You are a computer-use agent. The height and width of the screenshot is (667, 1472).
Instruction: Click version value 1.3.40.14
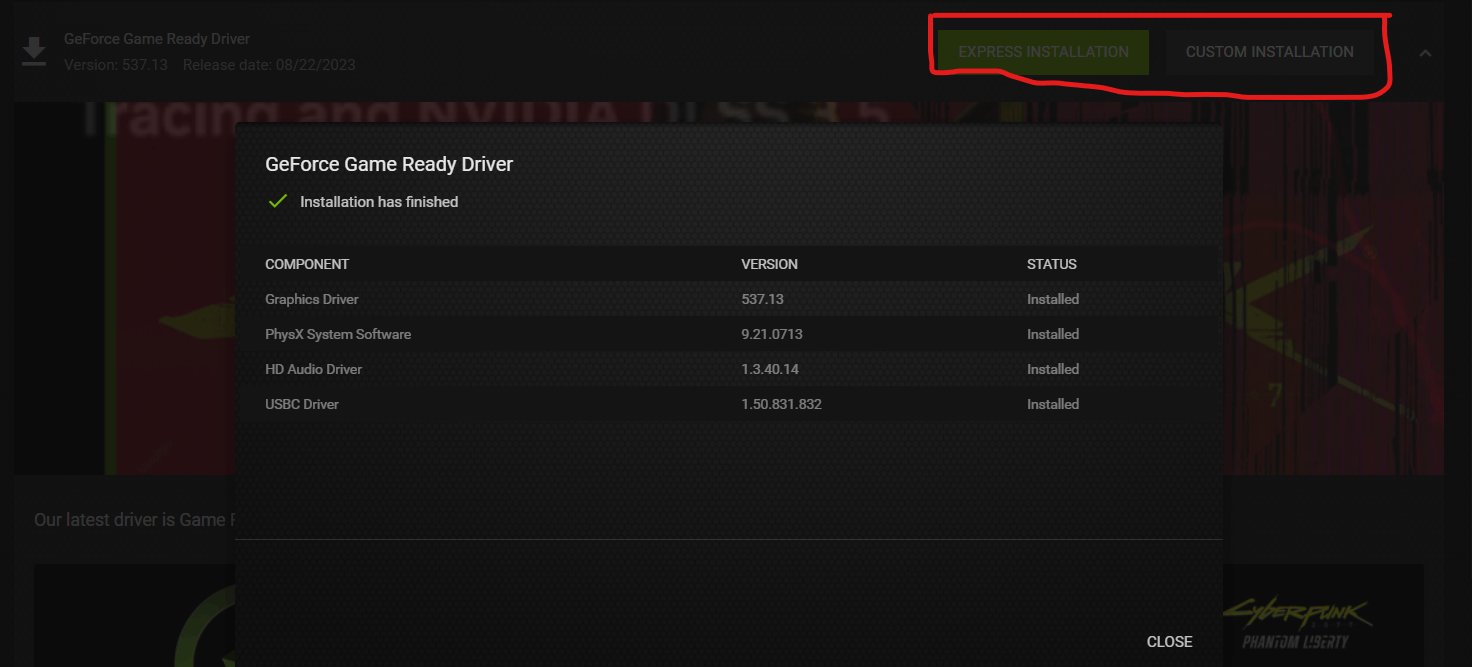(770, 369)
